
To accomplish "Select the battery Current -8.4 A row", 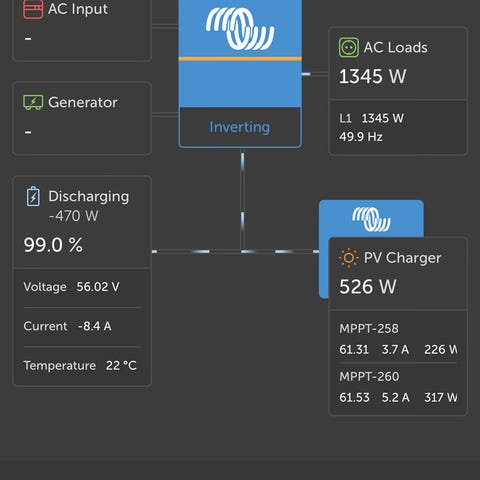I will click(82, 326).
